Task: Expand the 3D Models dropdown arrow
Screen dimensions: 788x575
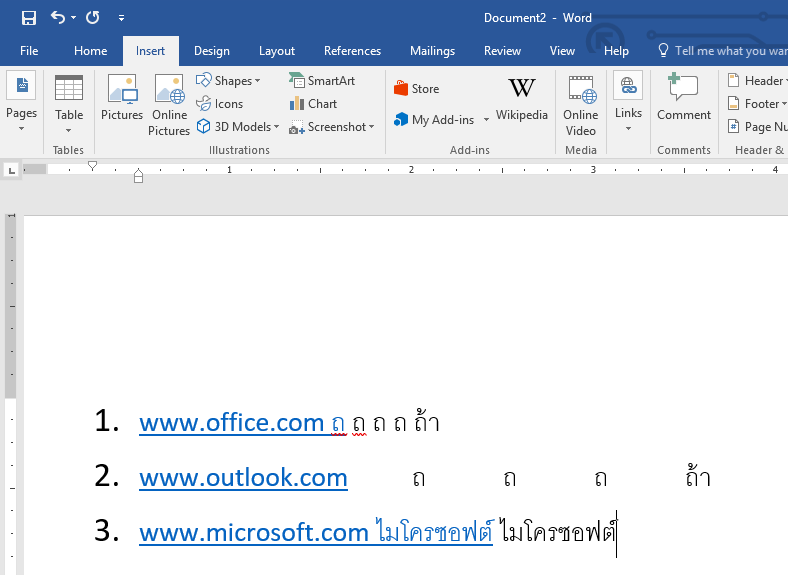Action: [276, 127]
